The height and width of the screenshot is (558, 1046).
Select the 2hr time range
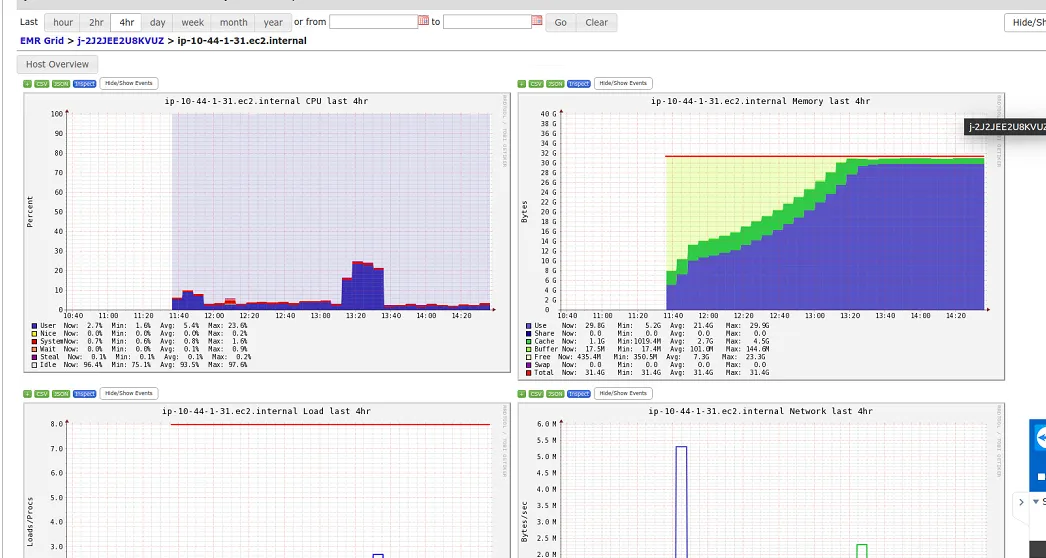tap(96, 22)
